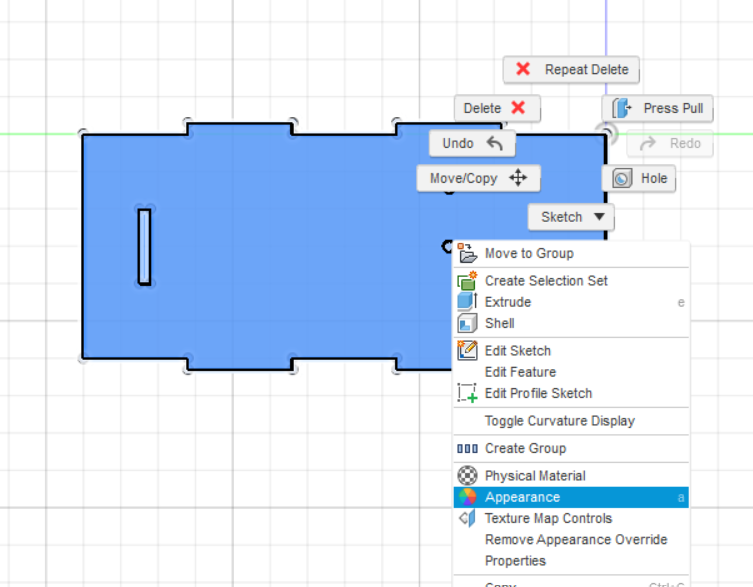Viewport: 753px width, 587px height.
Task: Click the Move/Copy cross arrows icon
Action: pyautogui.click(x=518, y=178)
